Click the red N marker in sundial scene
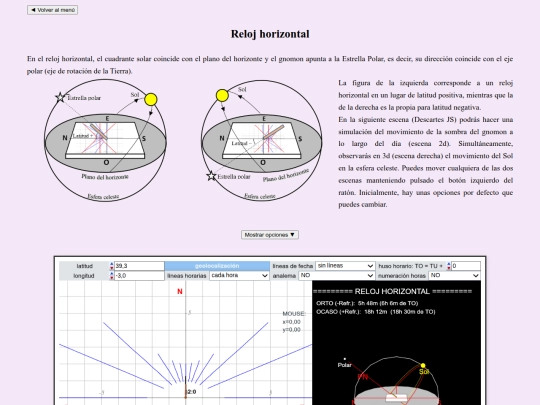Image resolution: width=540 pixels, height=405 pixels. pos(180,292)
